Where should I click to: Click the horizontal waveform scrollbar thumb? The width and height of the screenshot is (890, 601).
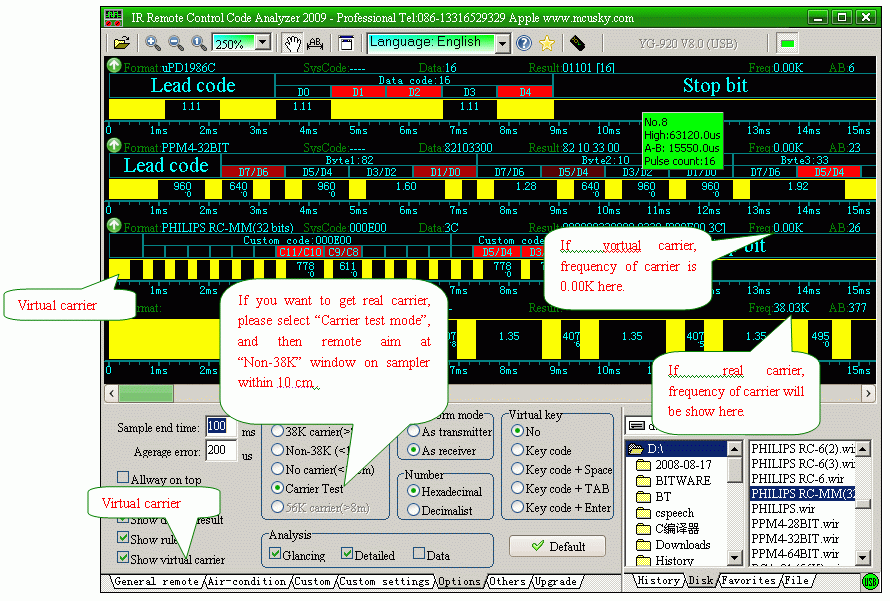click(x=146, y=393)
